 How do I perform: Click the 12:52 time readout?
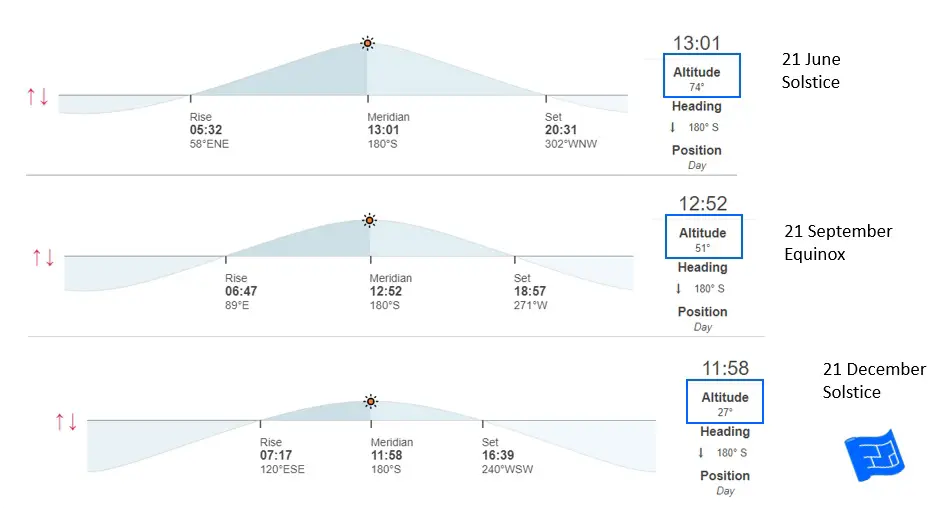click(x=703, y=204)
